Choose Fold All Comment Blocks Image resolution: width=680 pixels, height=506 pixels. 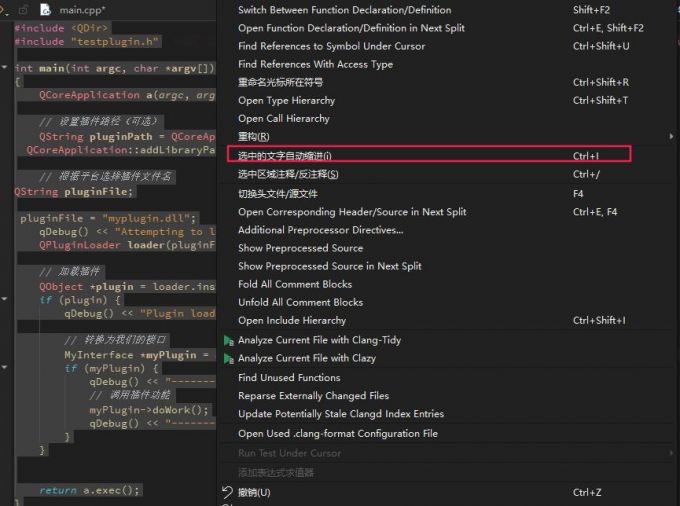294,284
